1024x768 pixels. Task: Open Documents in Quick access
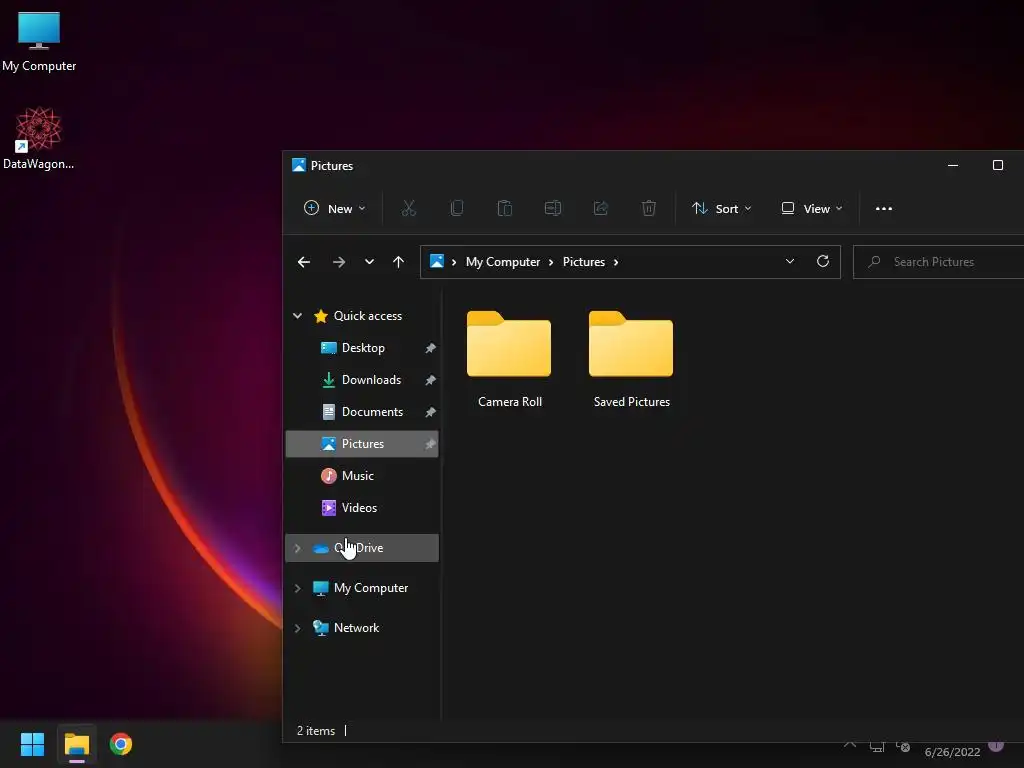pos(372,412)
